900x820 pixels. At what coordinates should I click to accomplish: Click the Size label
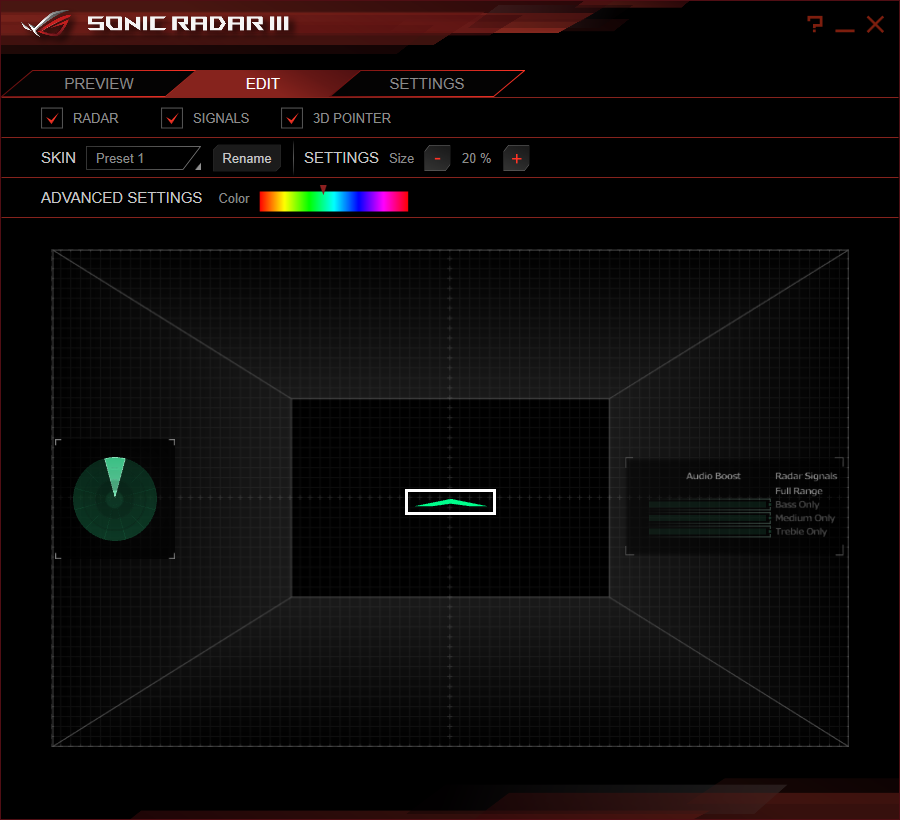tap(401, 158)
